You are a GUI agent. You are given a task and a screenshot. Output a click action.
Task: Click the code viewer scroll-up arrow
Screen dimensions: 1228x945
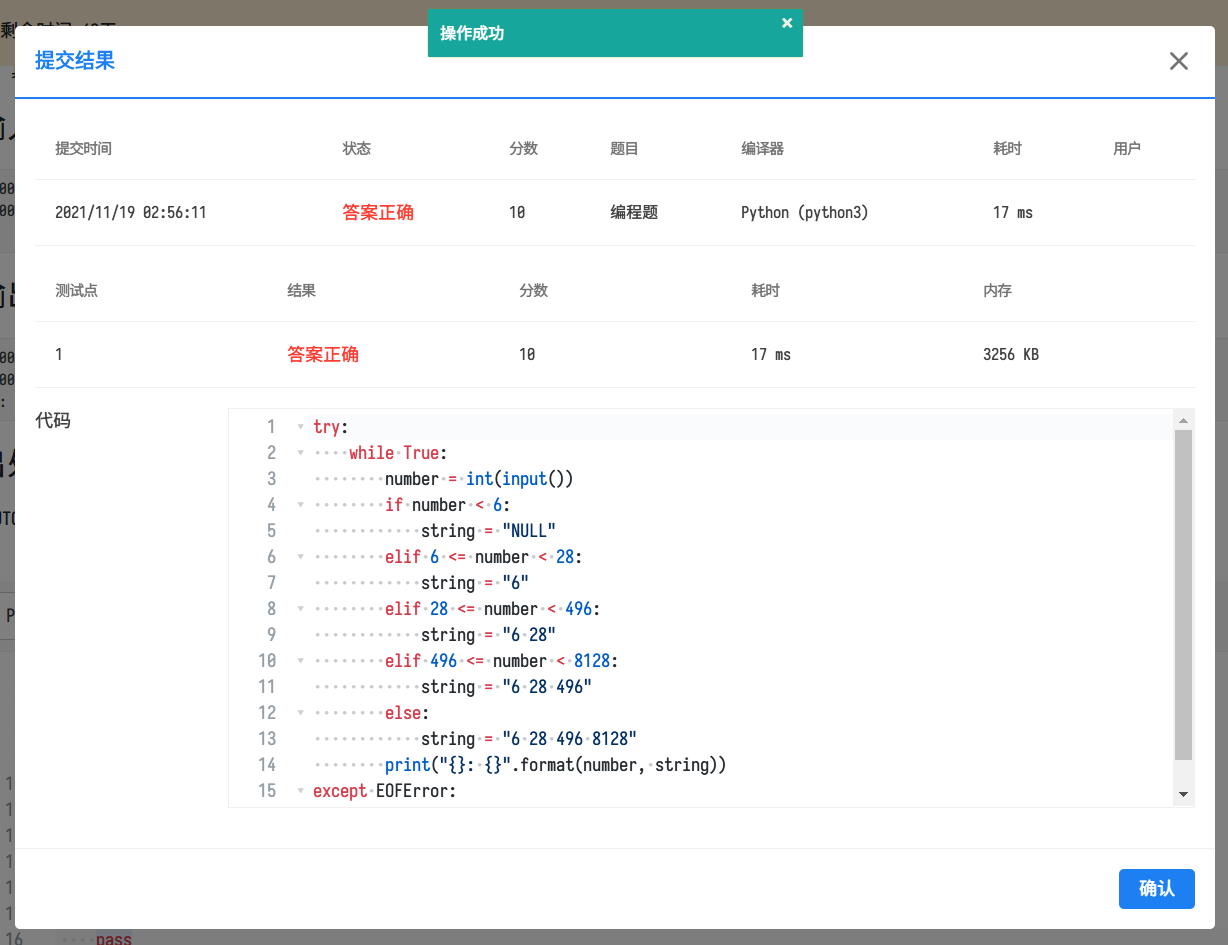[1184, 419]
